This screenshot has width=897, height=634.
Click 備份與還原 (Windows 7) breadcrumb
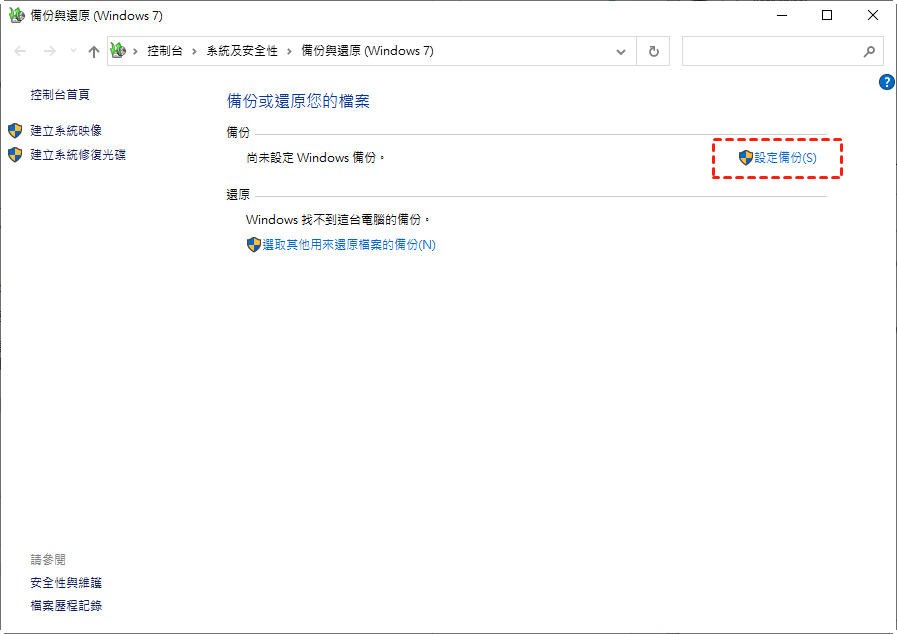tap(367, 51)
